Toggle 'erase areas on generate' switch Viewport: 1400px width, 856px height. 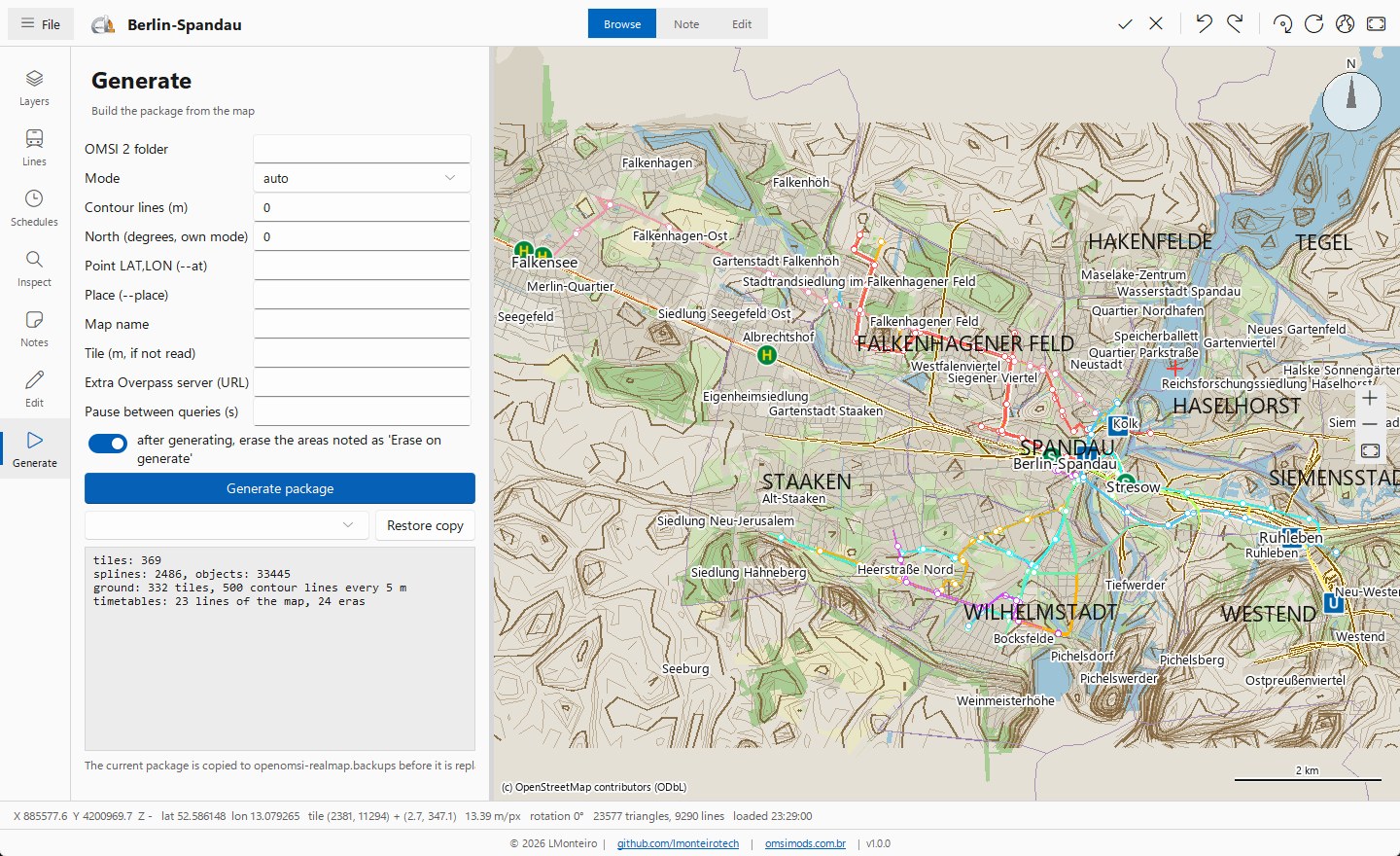108,444
